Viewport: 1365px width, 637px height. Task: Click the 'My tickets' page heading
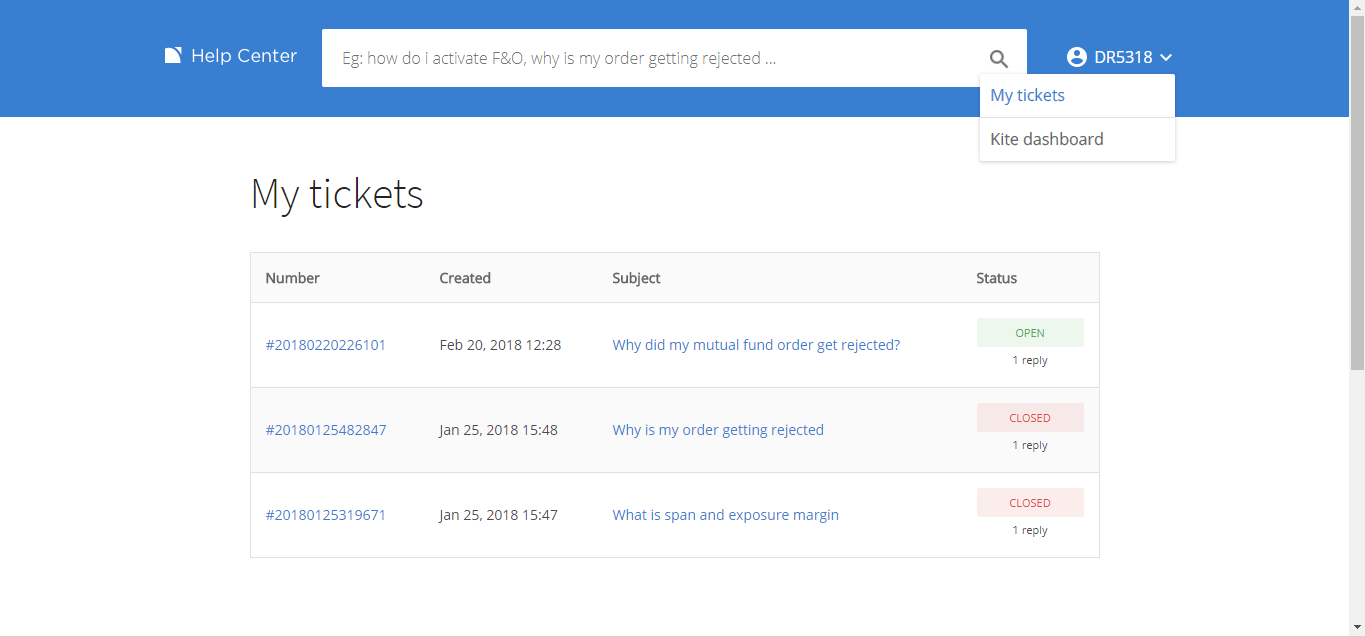pyautogui.click(x=337, y=194)
